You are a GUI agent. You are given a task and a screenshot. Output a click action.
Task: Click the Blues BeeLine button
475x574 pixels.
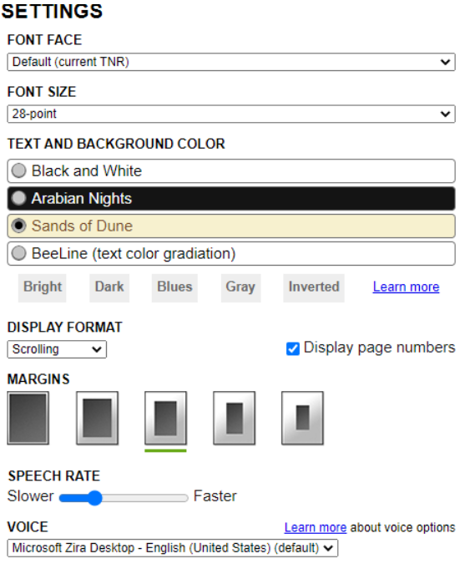click(x=175, y=288)
